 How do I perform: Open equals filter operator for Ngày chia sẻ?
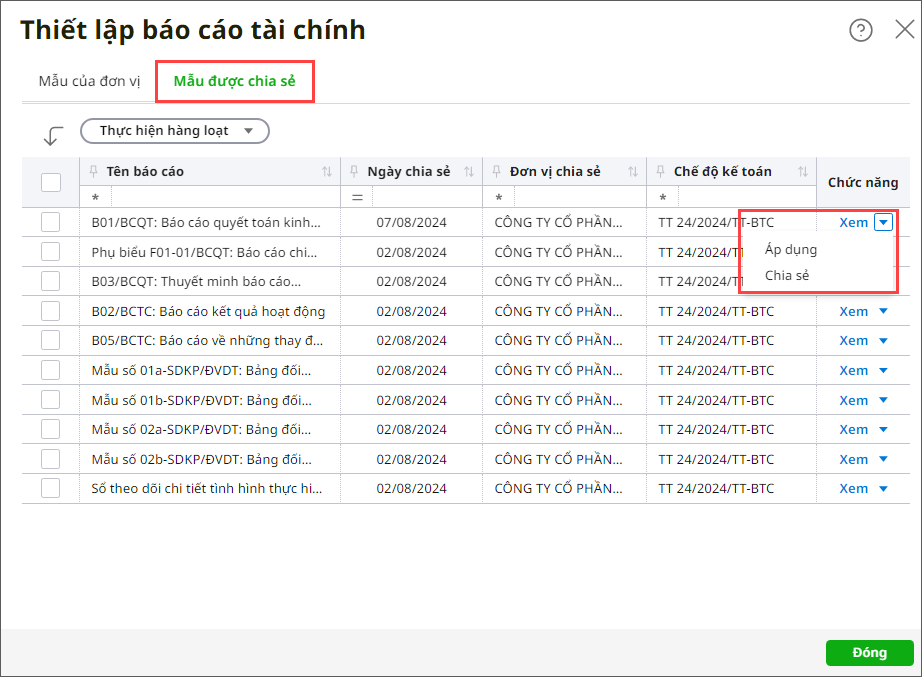(x=357, y=197)
